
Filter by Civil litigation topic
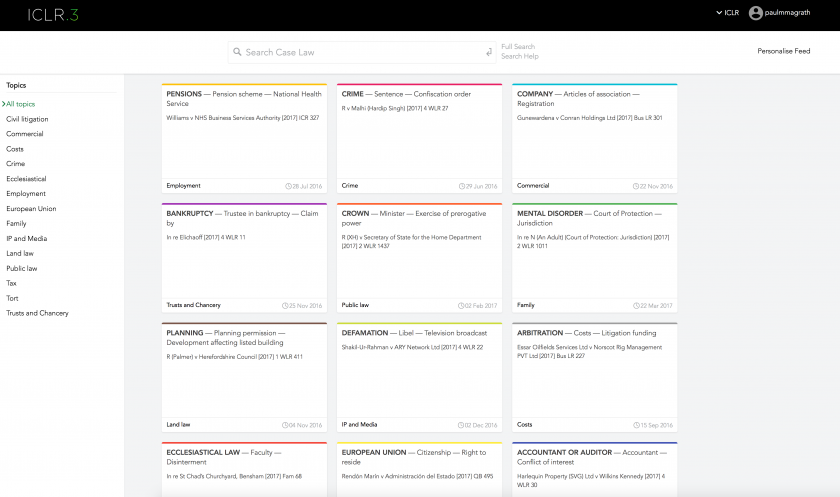tap(27, 119)
